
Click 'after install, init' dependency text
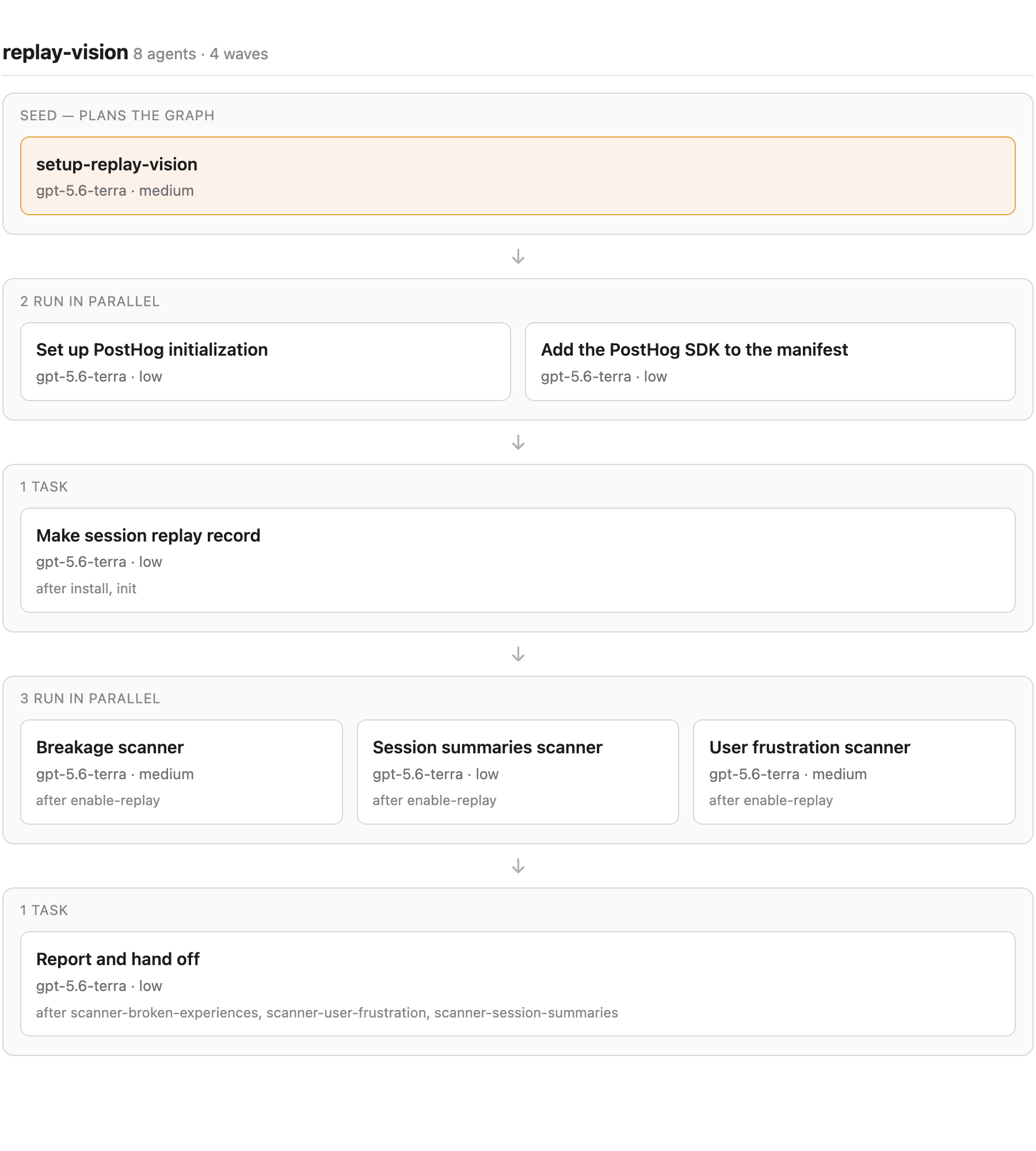[x=86, y=588]
